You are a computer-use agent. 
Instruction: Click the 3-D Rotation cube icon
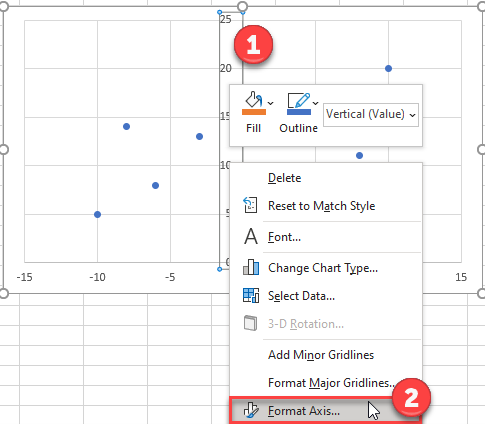click(x=250, y=323)
